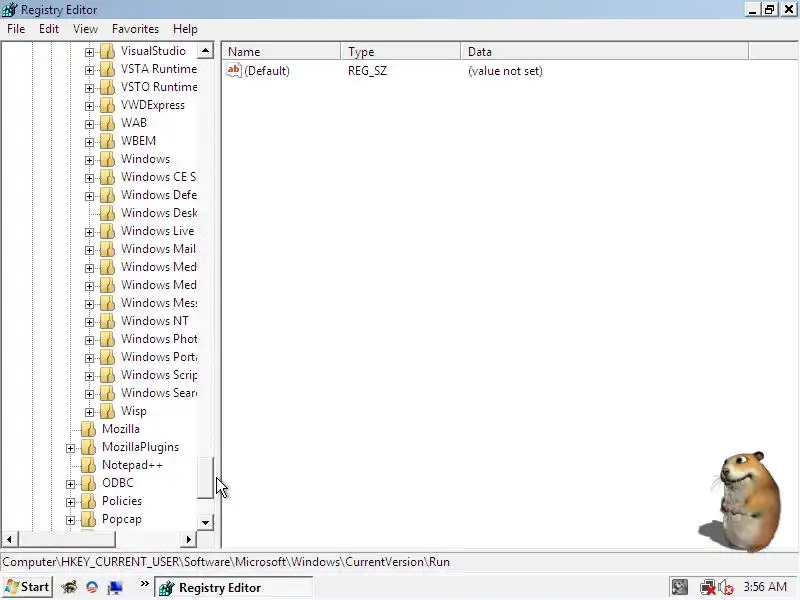Viewport: 800px width, 600px height.
Task: Open the File menu
Action: [x=16, y=29]
